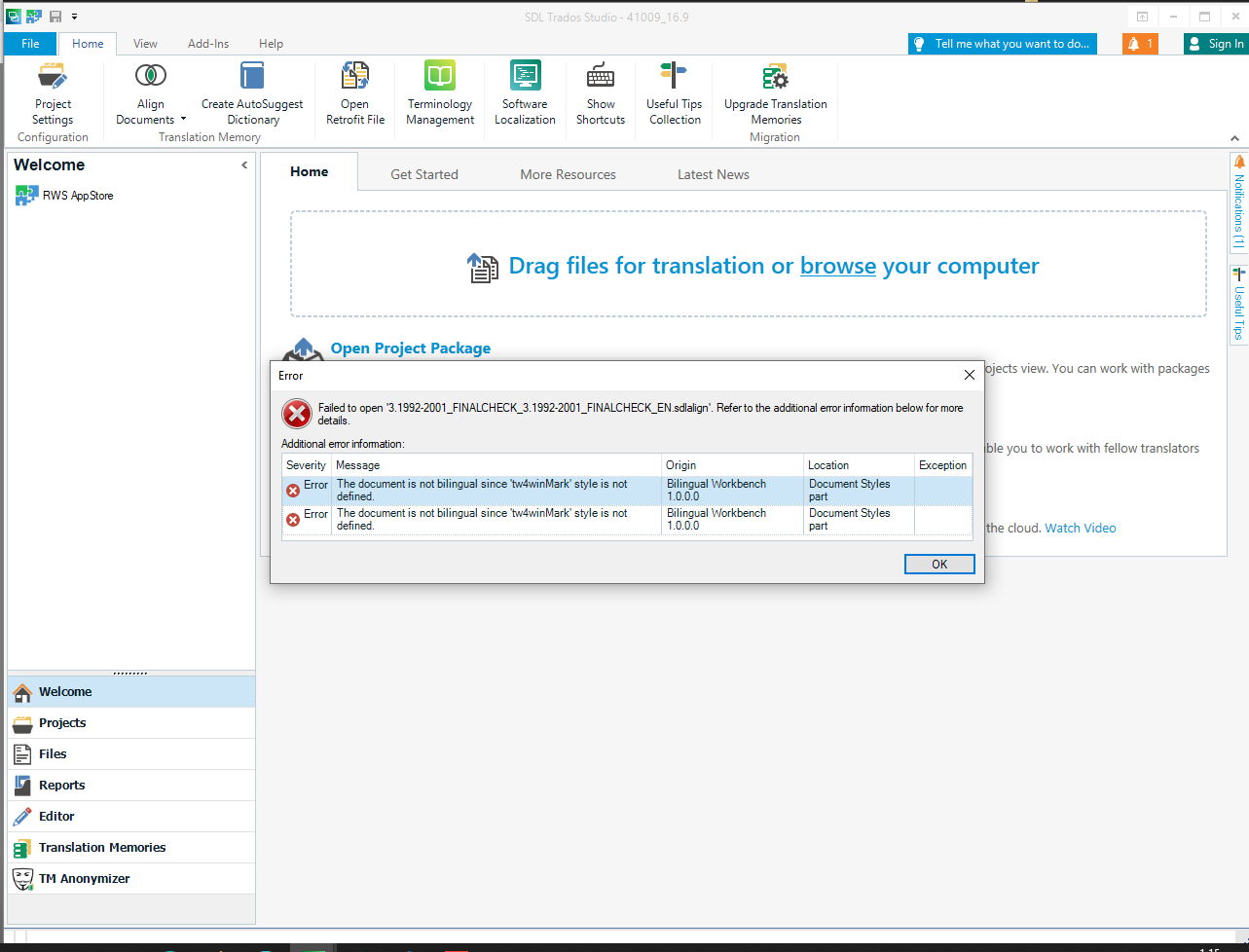Dismiss the error dialog with OK
Image resolution: width=1249 pixels, height=952 pixels.
(938, 564)
